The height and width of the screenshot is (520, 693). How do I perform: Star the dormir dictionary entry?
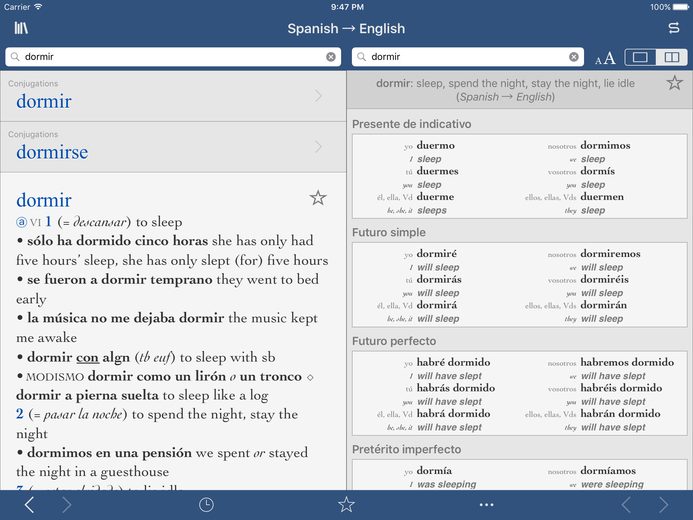click(318, 197)
